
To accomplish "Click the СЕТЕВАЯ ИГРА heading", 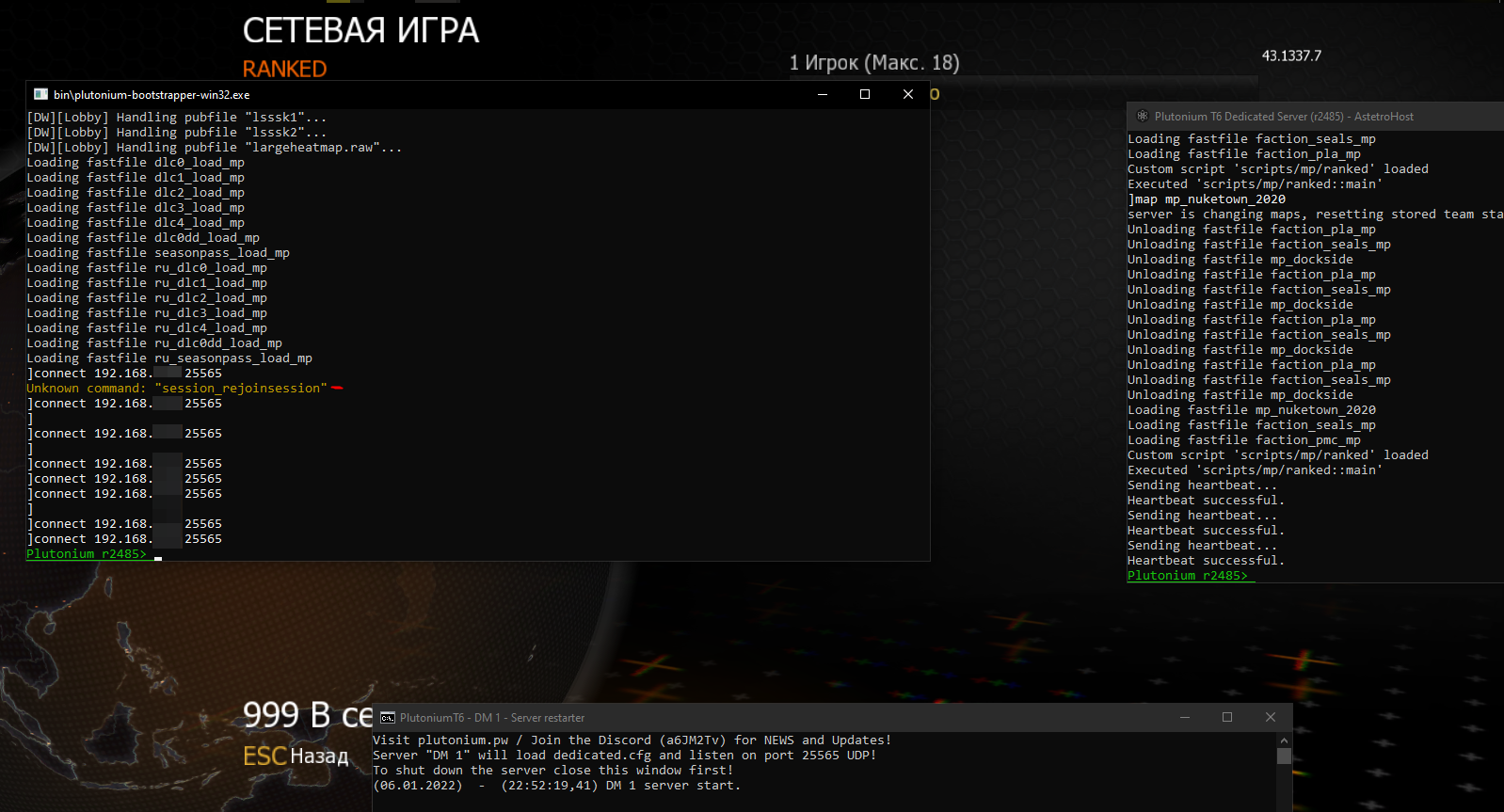I will point(360,30).
